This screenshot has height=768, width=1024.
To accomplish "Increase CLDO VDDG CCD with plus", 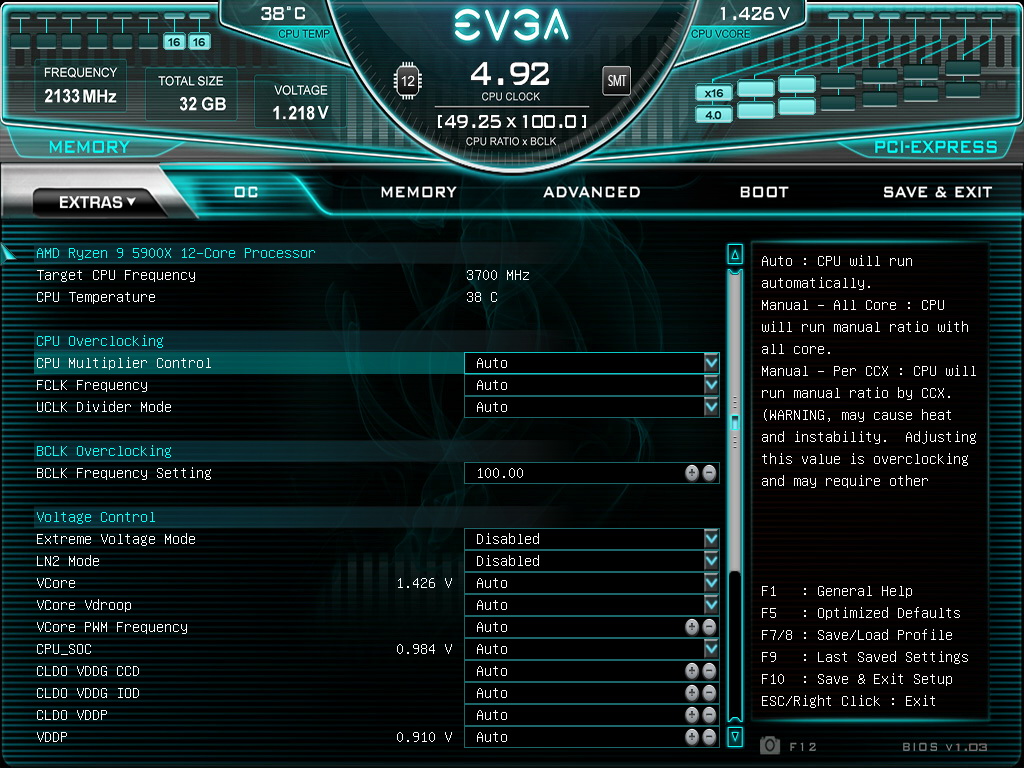I will [x=692, y=671].
